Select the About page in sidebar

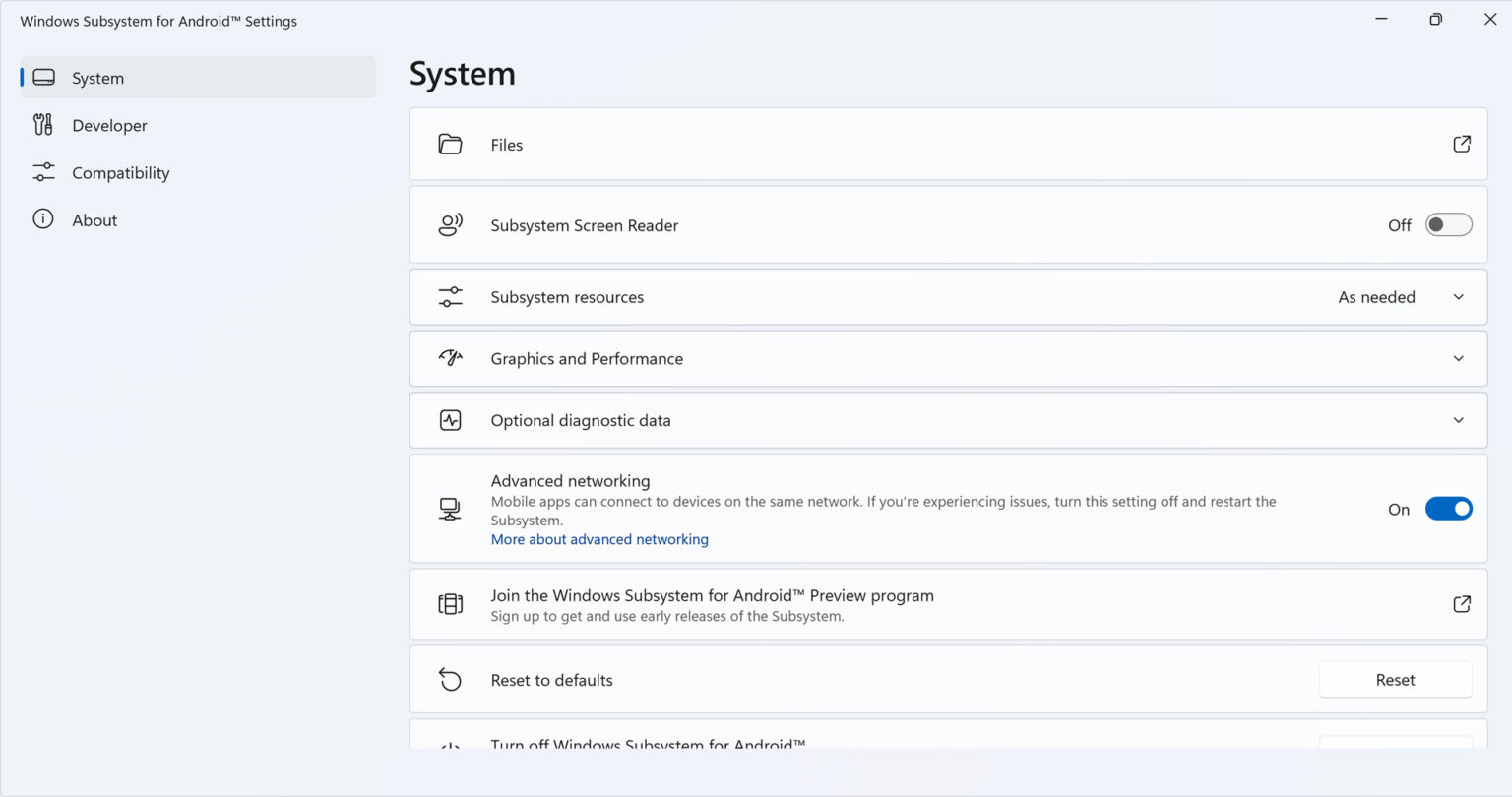point(94,220)
